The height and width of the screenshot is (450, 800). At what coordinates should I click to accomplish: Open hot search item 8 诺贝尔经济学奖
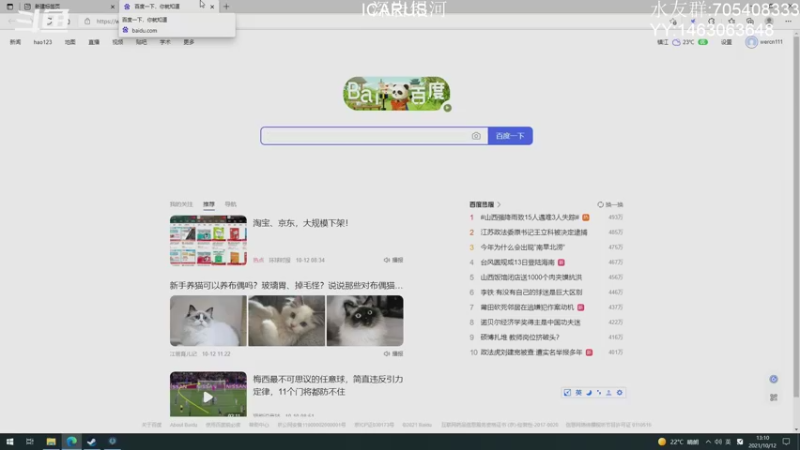click(530, 322)
